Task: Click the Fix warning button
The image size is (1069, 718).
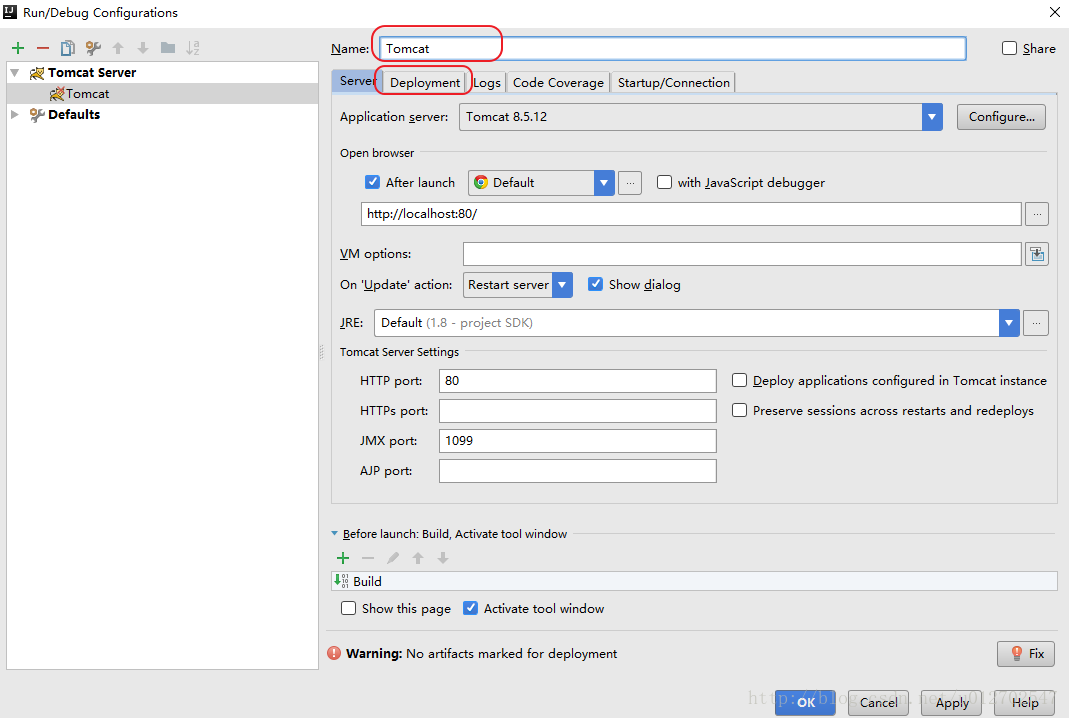Action: [1026, 654]
